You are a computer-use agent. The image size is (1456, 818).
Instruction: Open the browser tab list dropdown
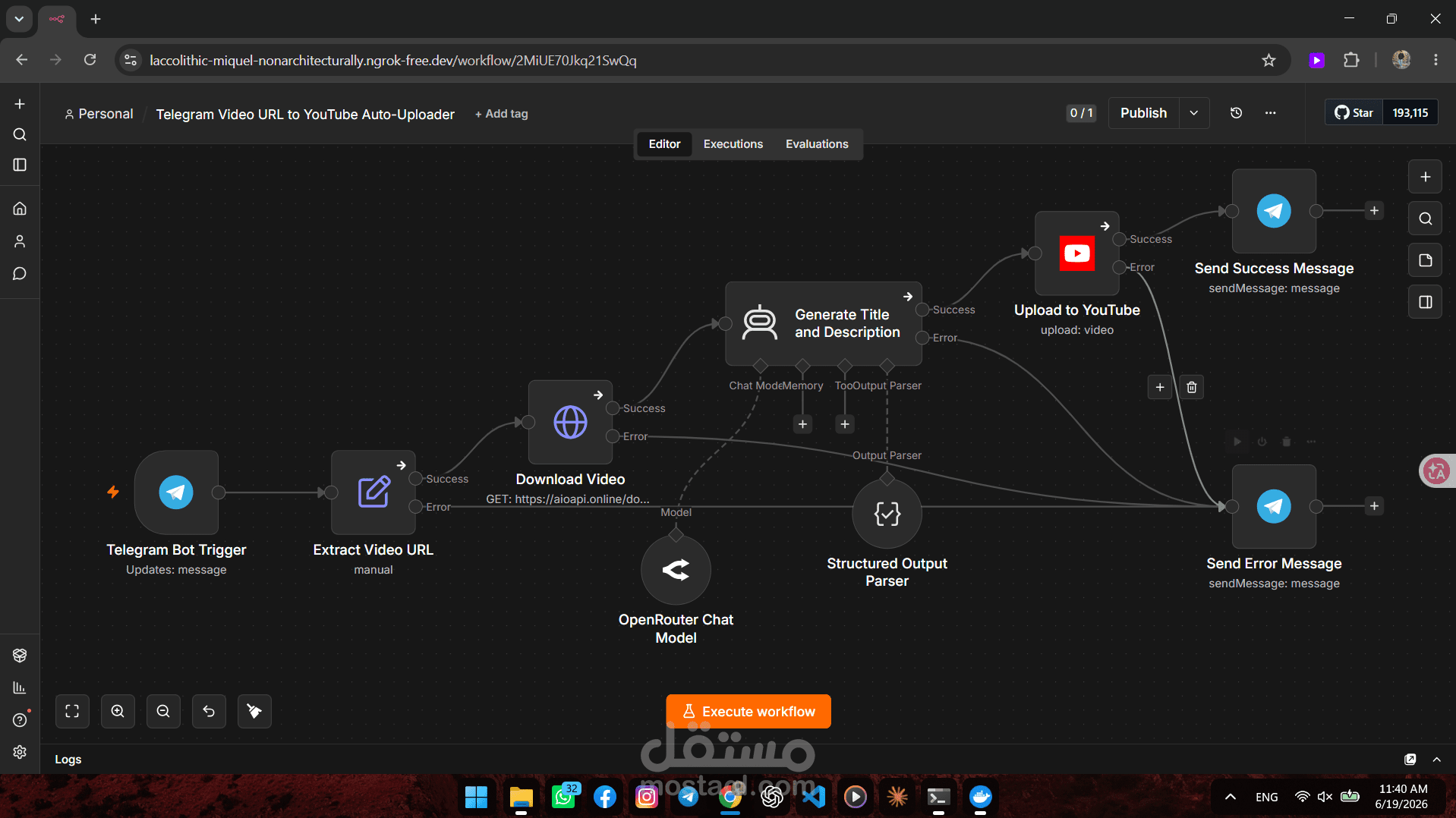19,19
